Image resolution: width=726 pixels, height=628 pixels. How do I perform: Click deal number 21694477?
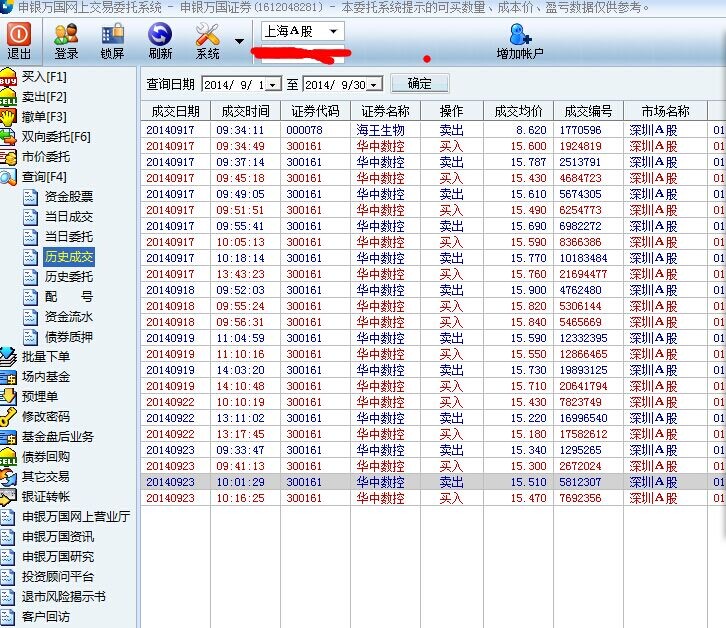pos(583,274)
